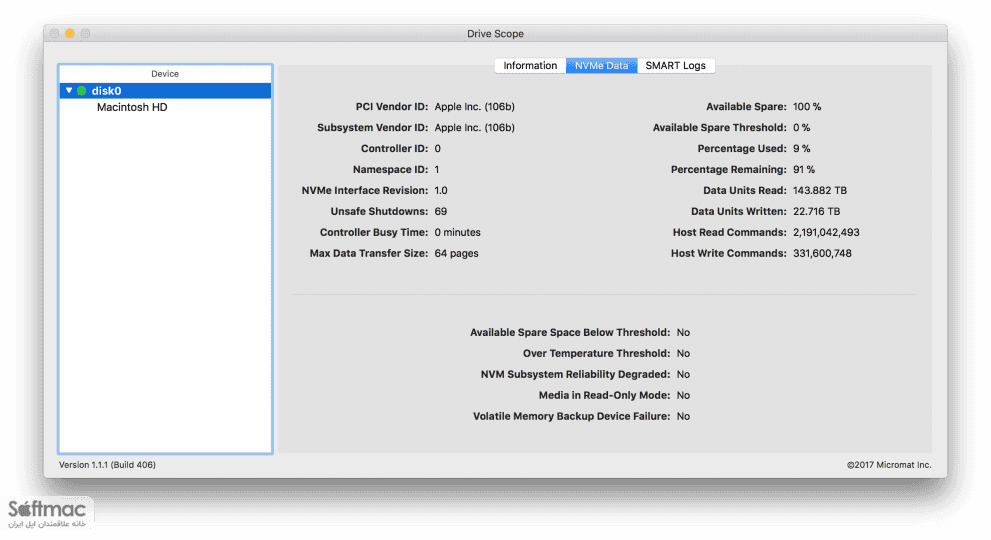
Task: Select the NVMe Data tab
Action: point(601,66)
